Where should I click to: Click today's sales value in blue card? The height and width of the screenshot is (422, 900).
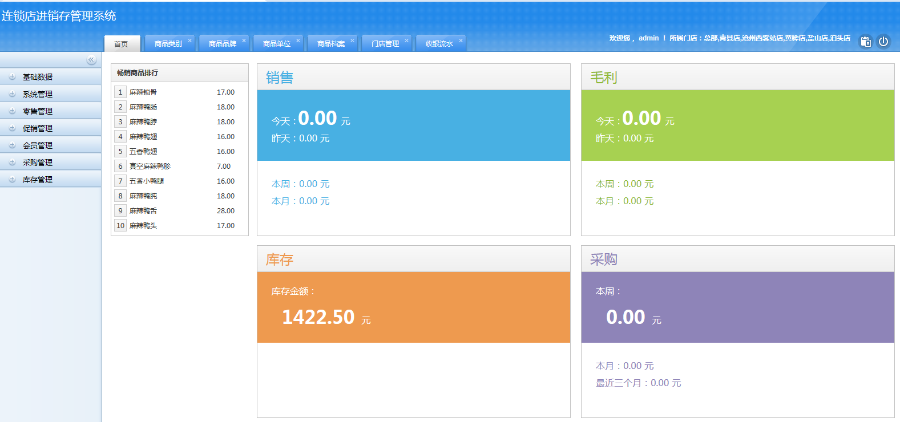317,118
